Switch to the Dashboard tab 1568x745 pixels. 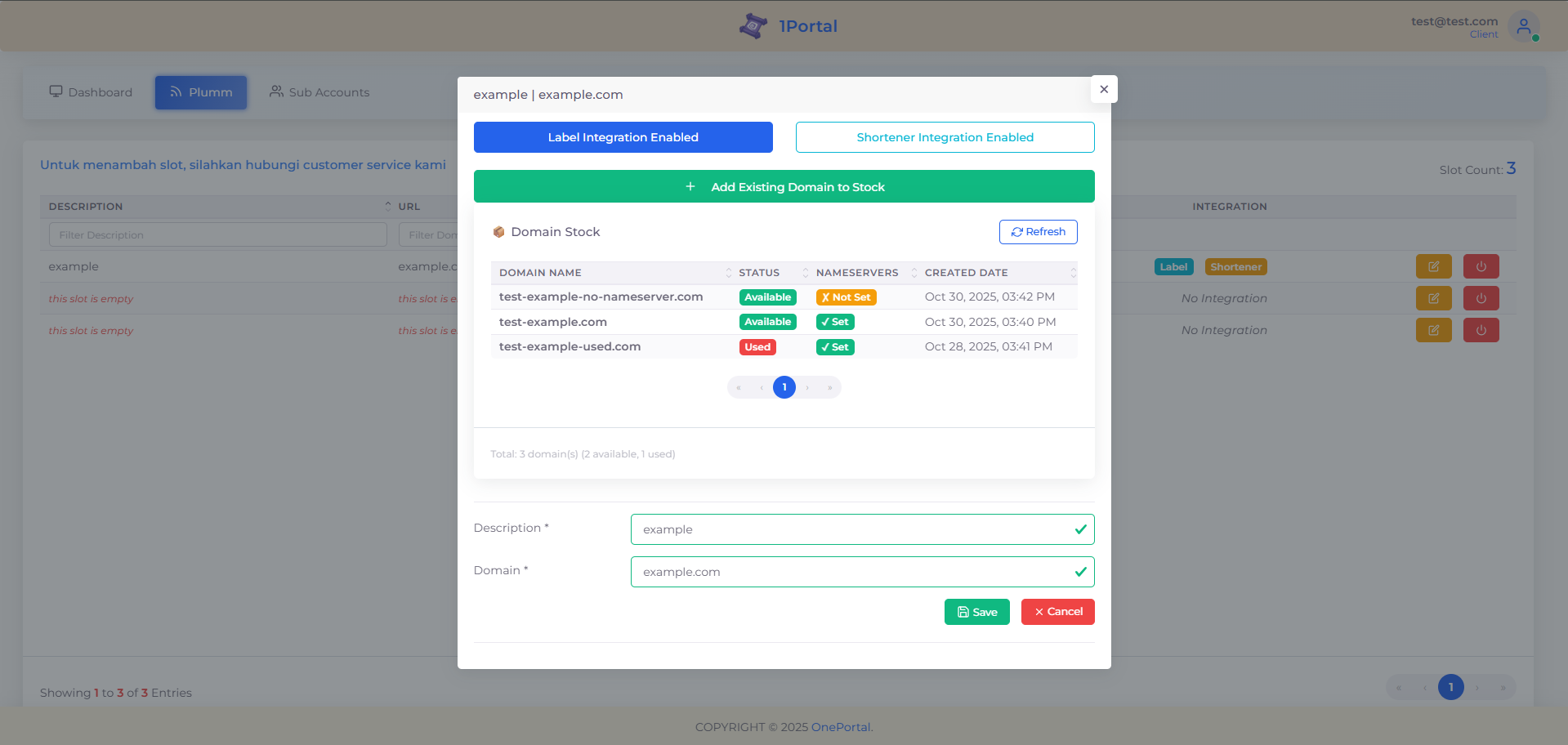click(x=90, y=91)
